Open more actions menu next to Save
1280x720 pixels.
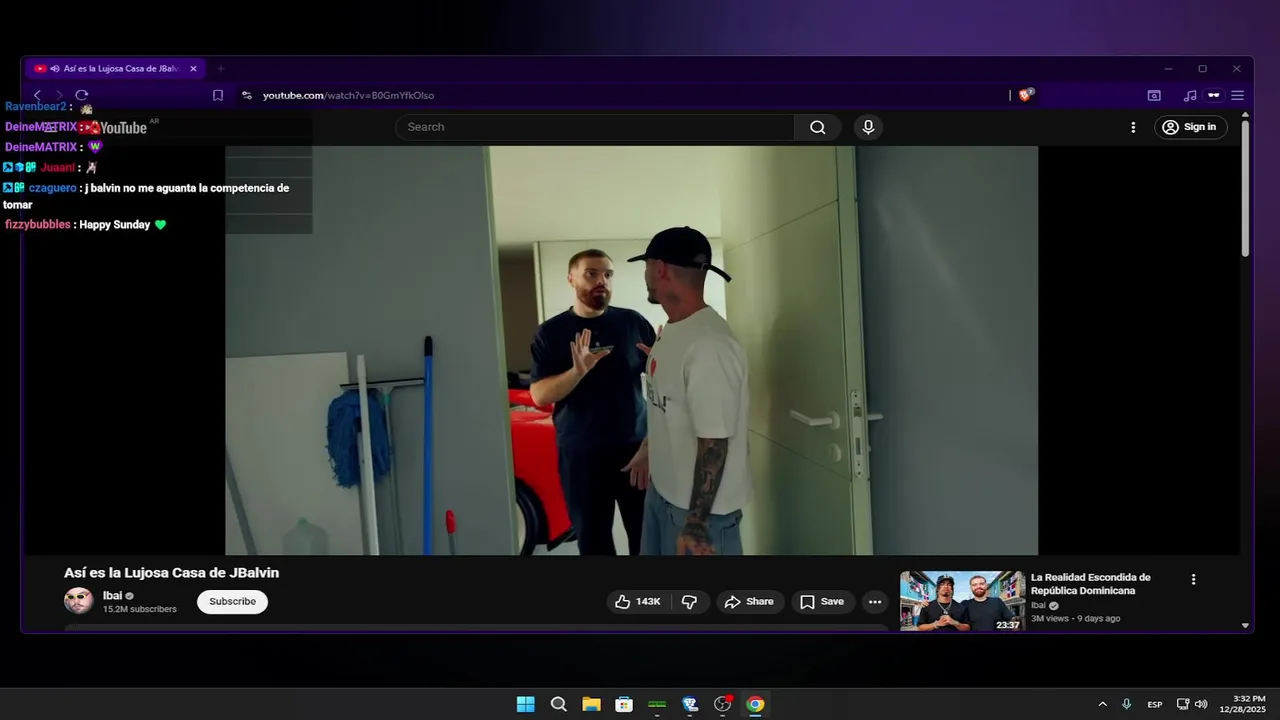pyautogui.click(x=875, y=601)
